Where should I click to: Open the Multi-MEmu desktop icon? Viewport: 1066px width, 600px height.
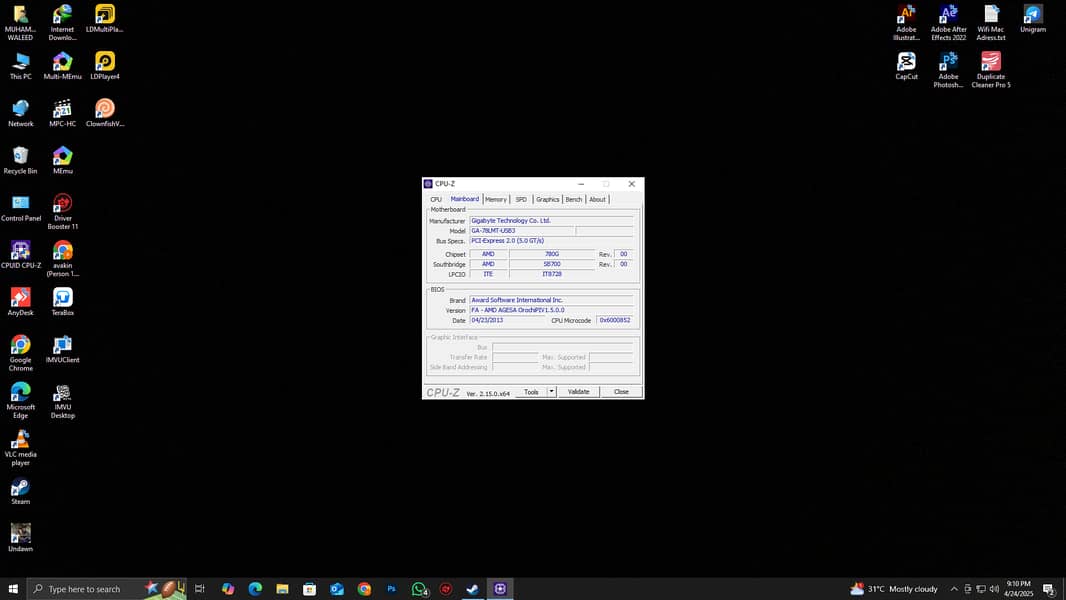click(62, 67)
